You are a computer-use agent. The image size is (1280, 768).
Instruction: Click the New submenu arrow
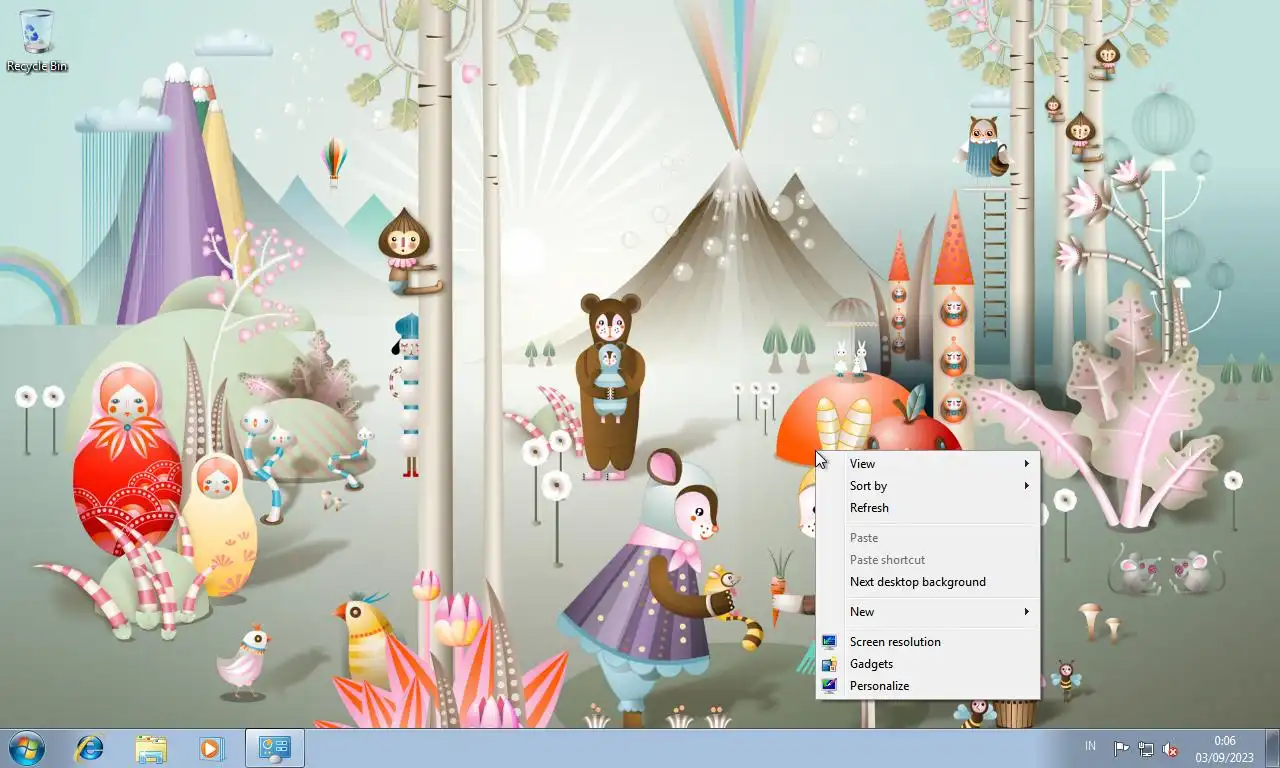(x=1026, y=612)
